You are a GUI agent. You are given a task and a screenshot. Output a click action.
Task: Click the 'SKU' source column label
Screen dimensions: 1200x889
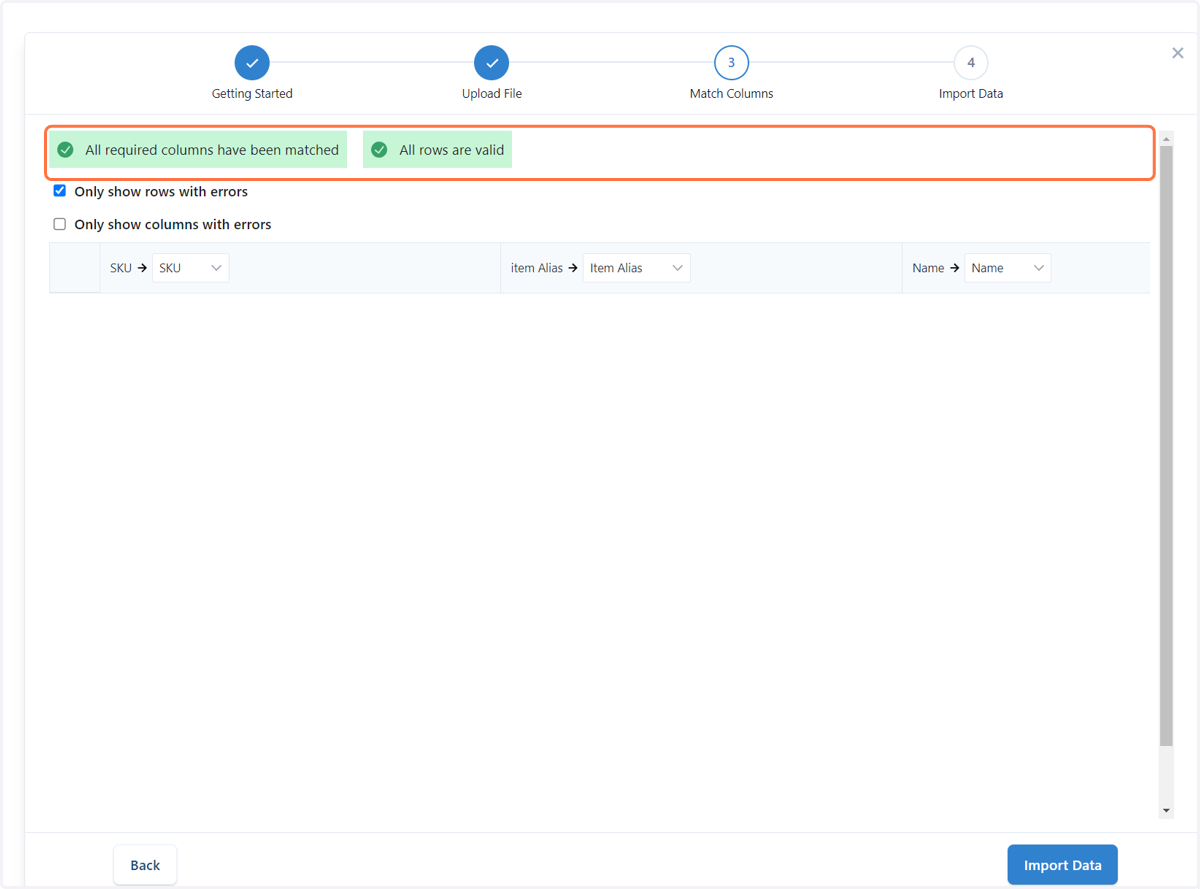[x=121, y=268]
